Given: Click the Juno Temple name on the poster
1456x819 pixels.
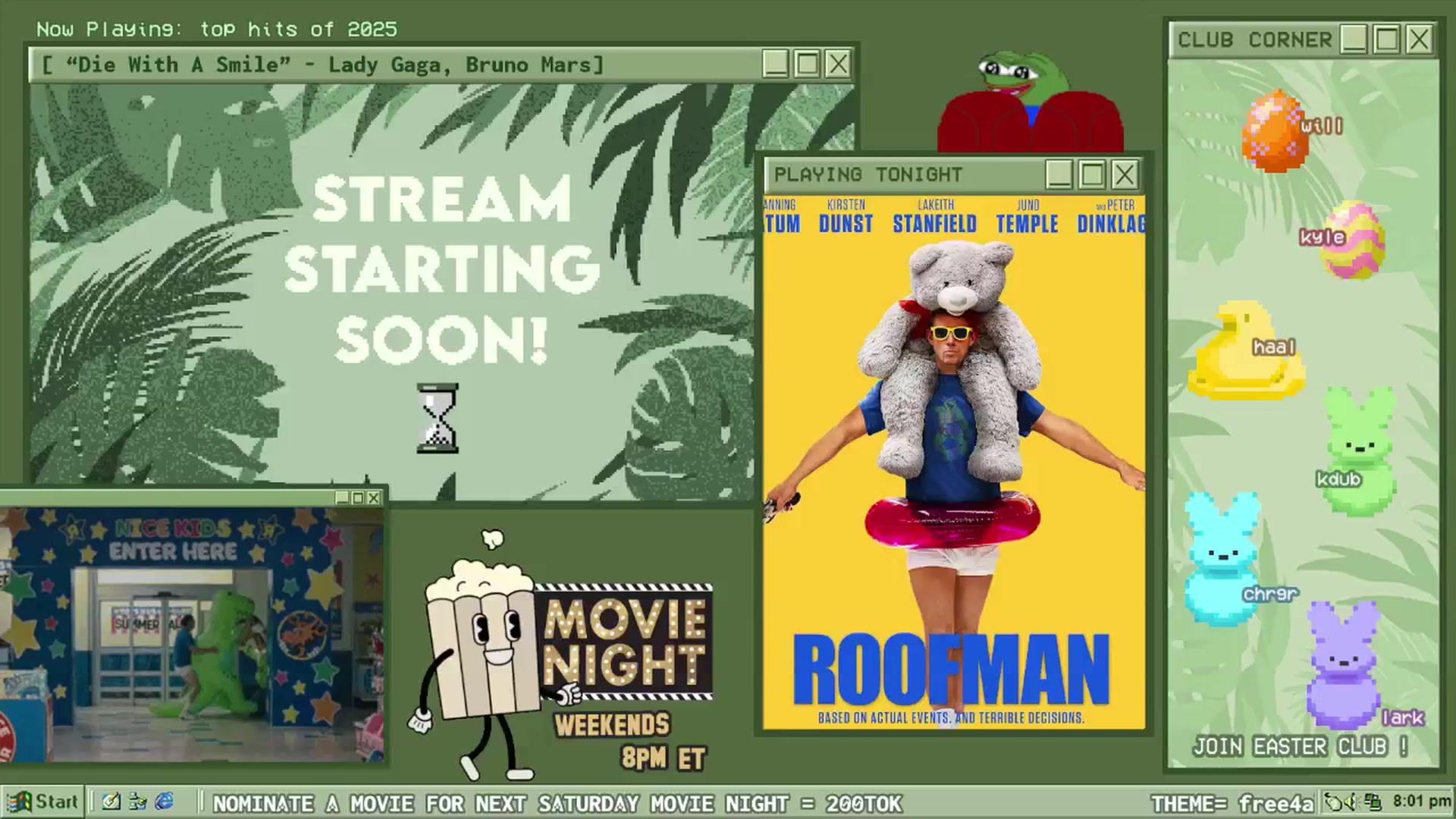Looking at the screenshot, I should [1028, 215].
